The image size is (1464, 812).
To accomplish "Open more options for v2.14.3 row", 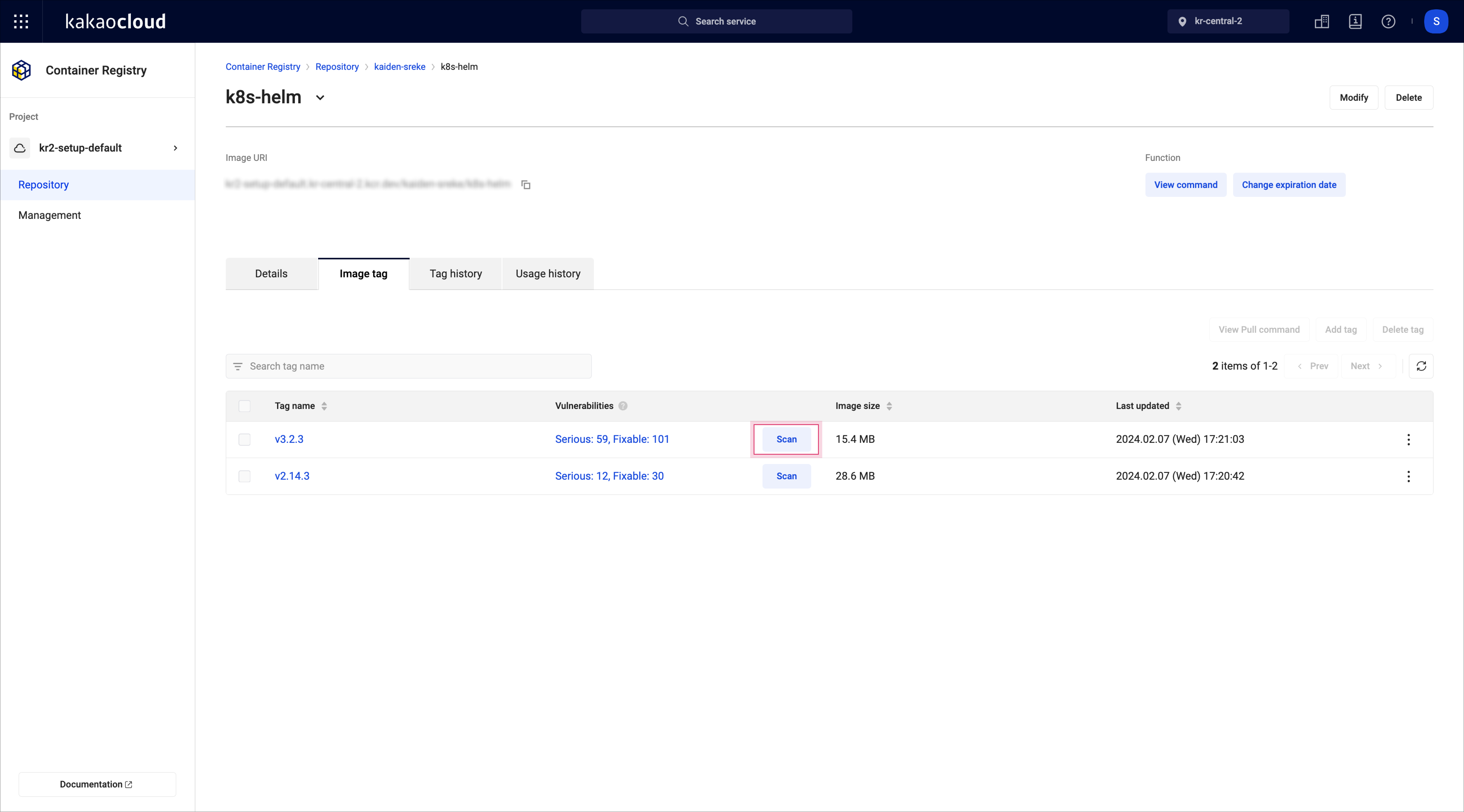I will 1408,476.
